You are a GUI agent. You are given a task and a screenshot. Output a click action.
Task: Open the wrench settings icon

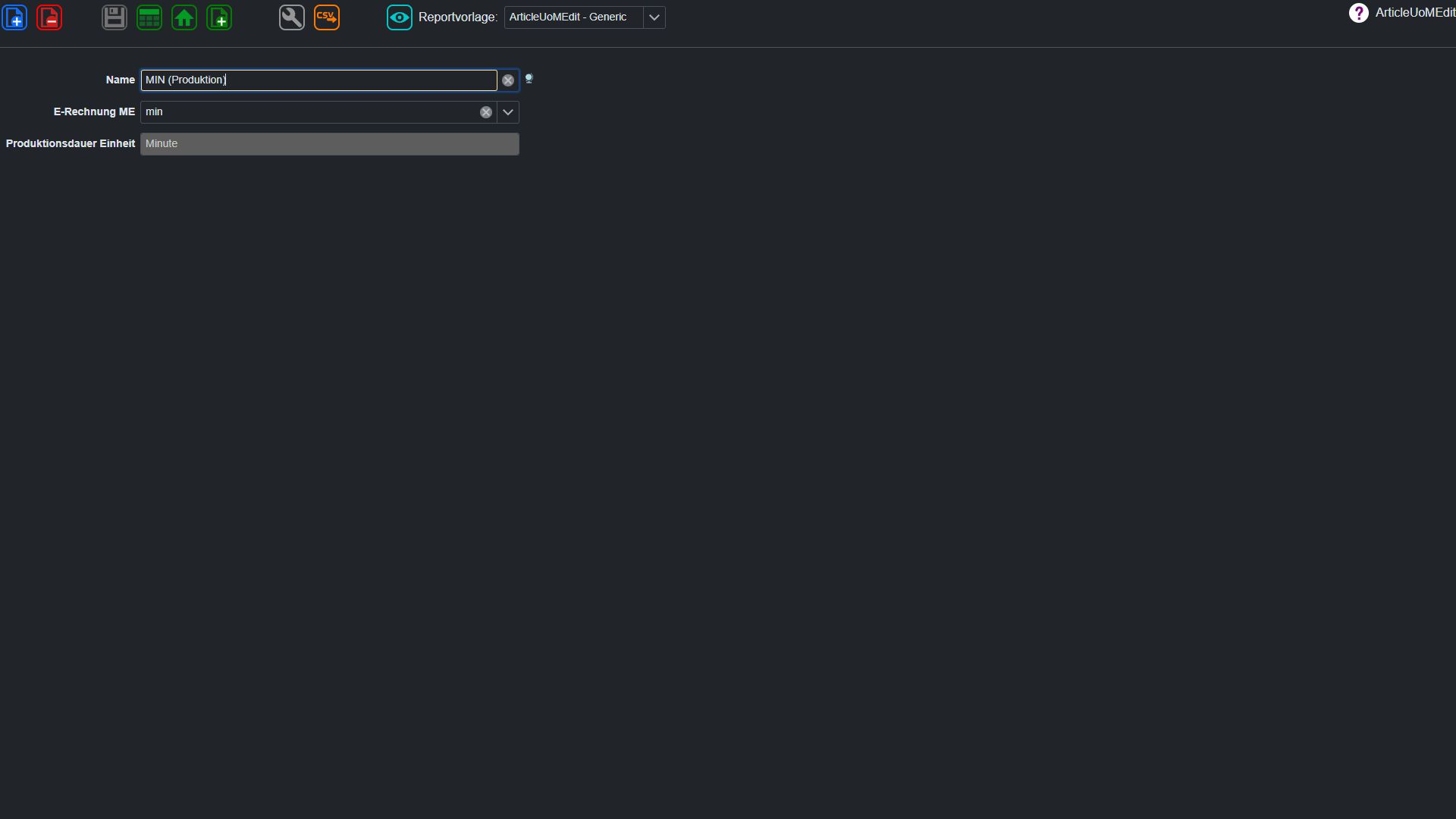292,17
